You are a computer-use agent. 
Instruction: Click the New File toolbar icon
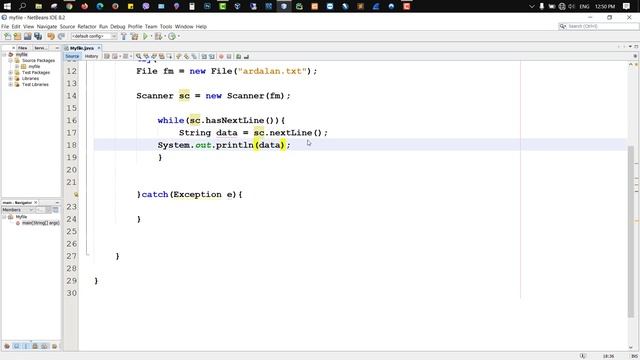point(7,36)
